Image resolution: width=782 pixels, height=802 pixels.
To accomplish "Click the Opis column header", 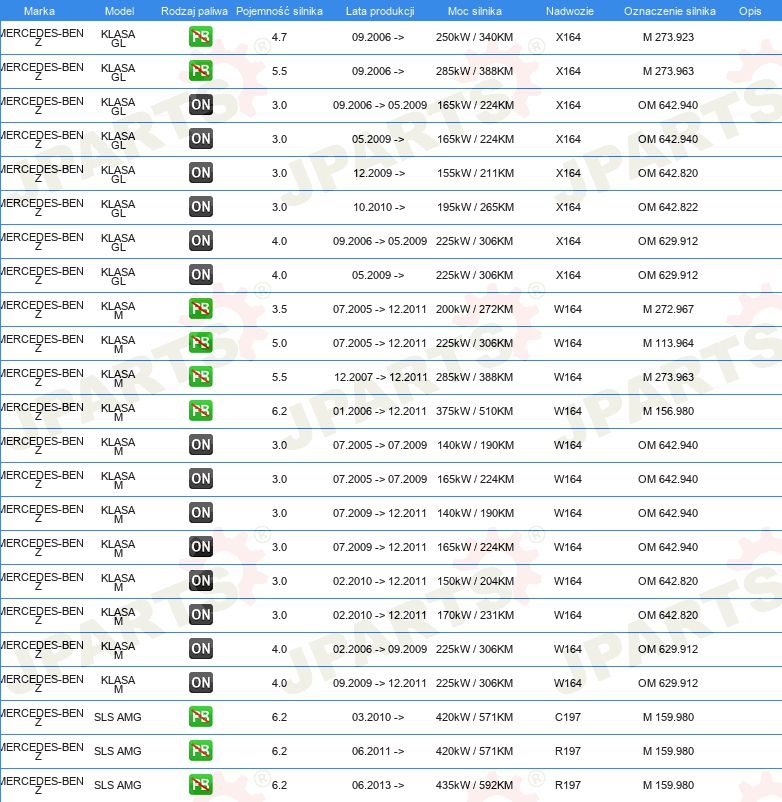I will [x=749, y=10].
